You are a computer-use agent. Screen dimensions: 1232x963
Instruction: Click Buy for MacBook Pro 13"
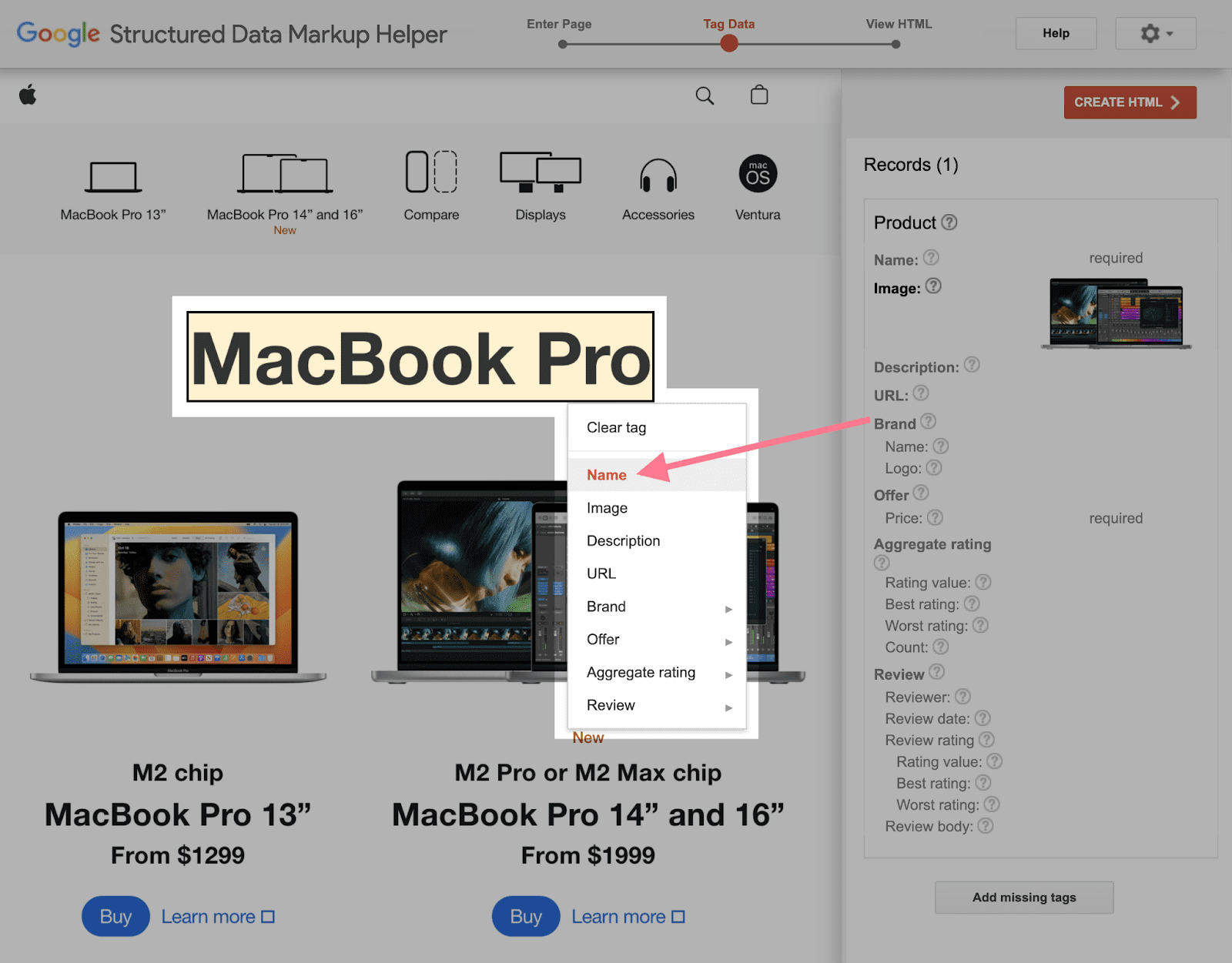(x=115, y=917)
